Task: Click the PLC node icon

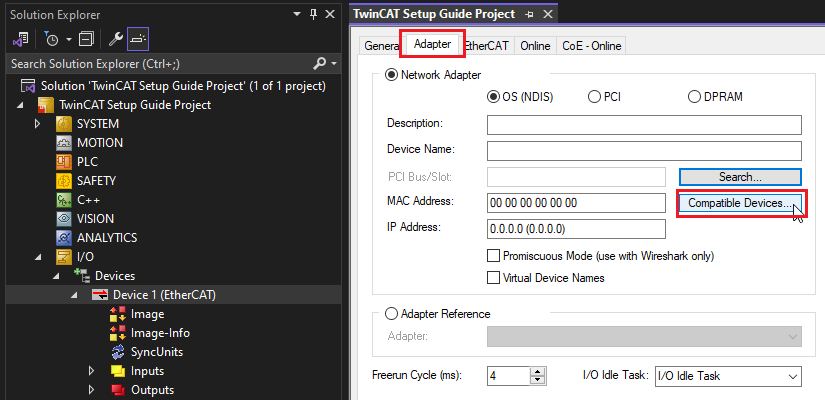Action: tap(64, 162)
